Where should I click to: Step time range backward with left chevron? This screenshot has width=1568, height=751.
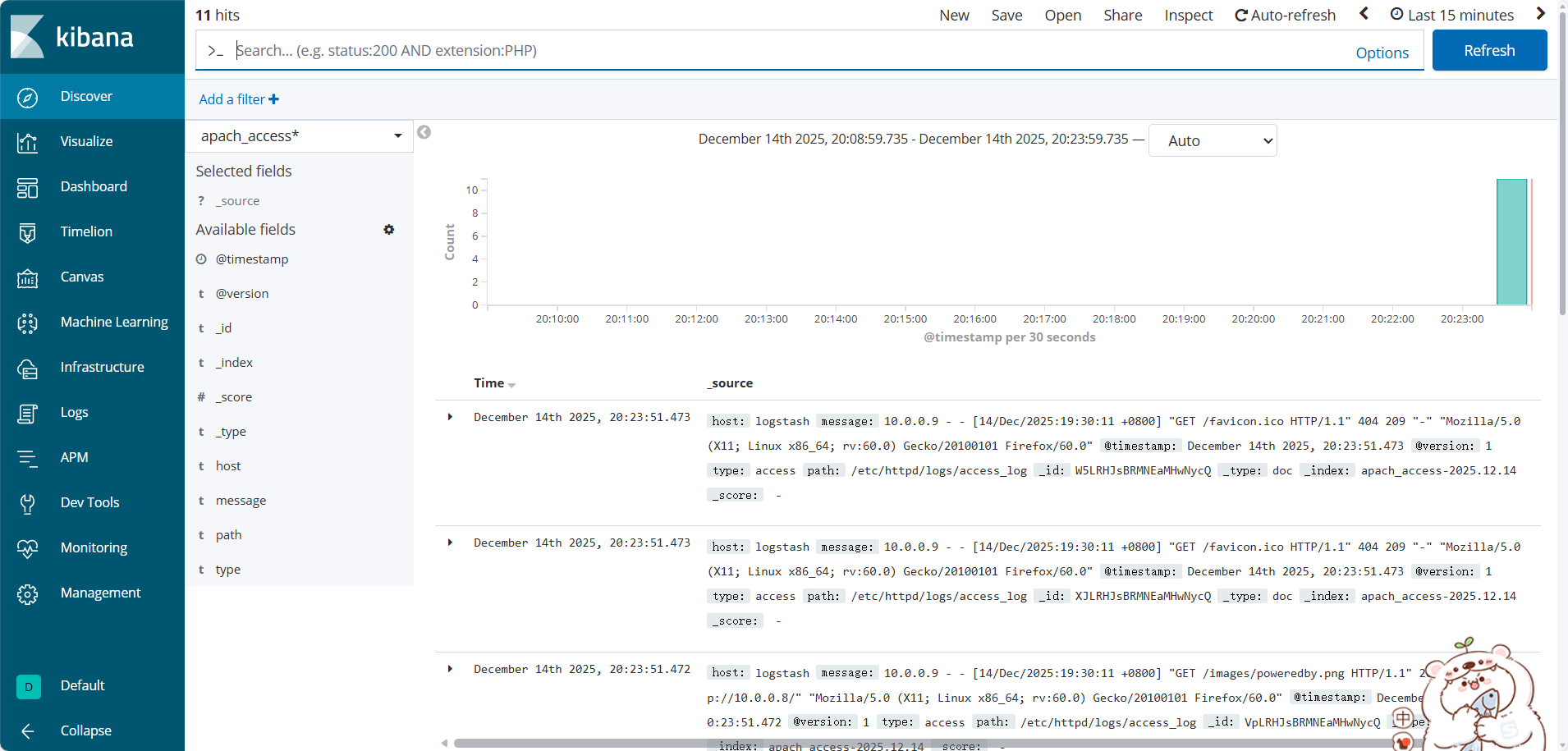coord(1364,13)
